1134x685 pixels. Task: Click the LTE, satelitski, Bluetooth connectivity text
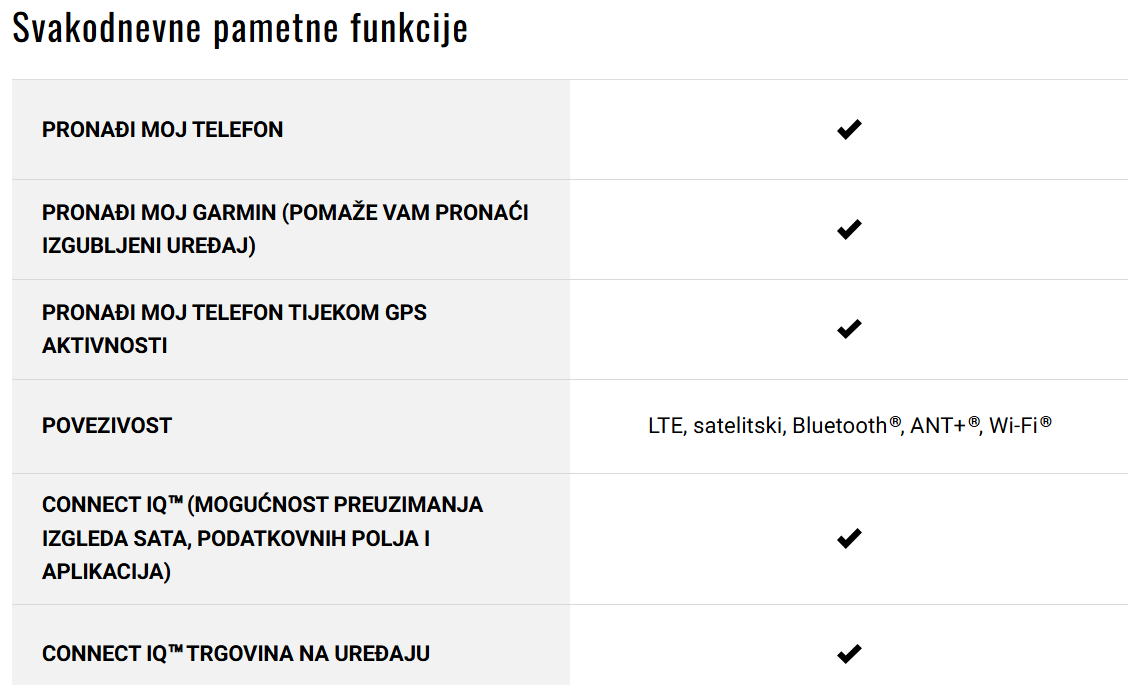850,425
